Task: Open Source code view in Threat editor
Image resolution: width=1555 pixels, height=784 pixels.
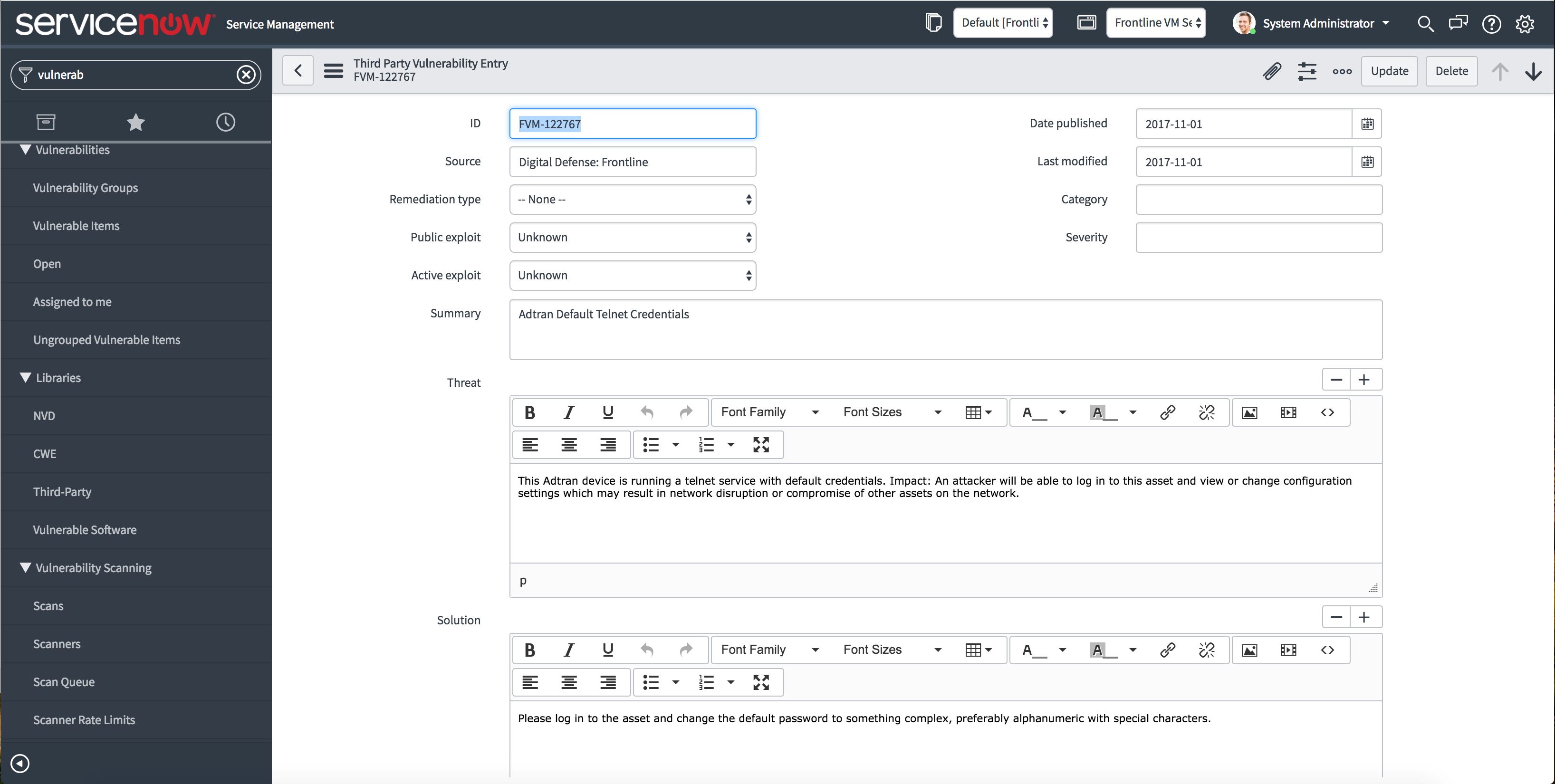Action: click(x=1327, y=412)
